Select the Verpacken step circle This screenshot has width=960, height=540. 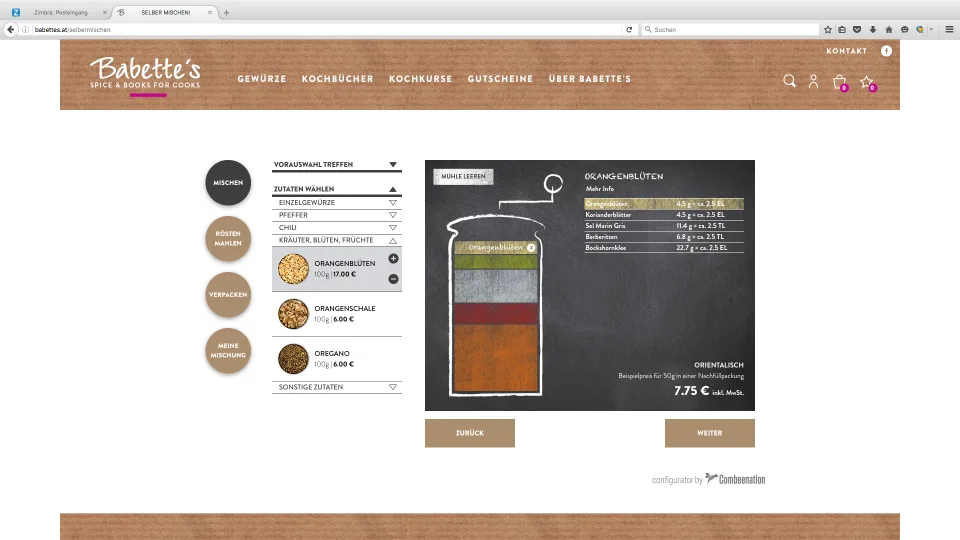coord(228,294)
